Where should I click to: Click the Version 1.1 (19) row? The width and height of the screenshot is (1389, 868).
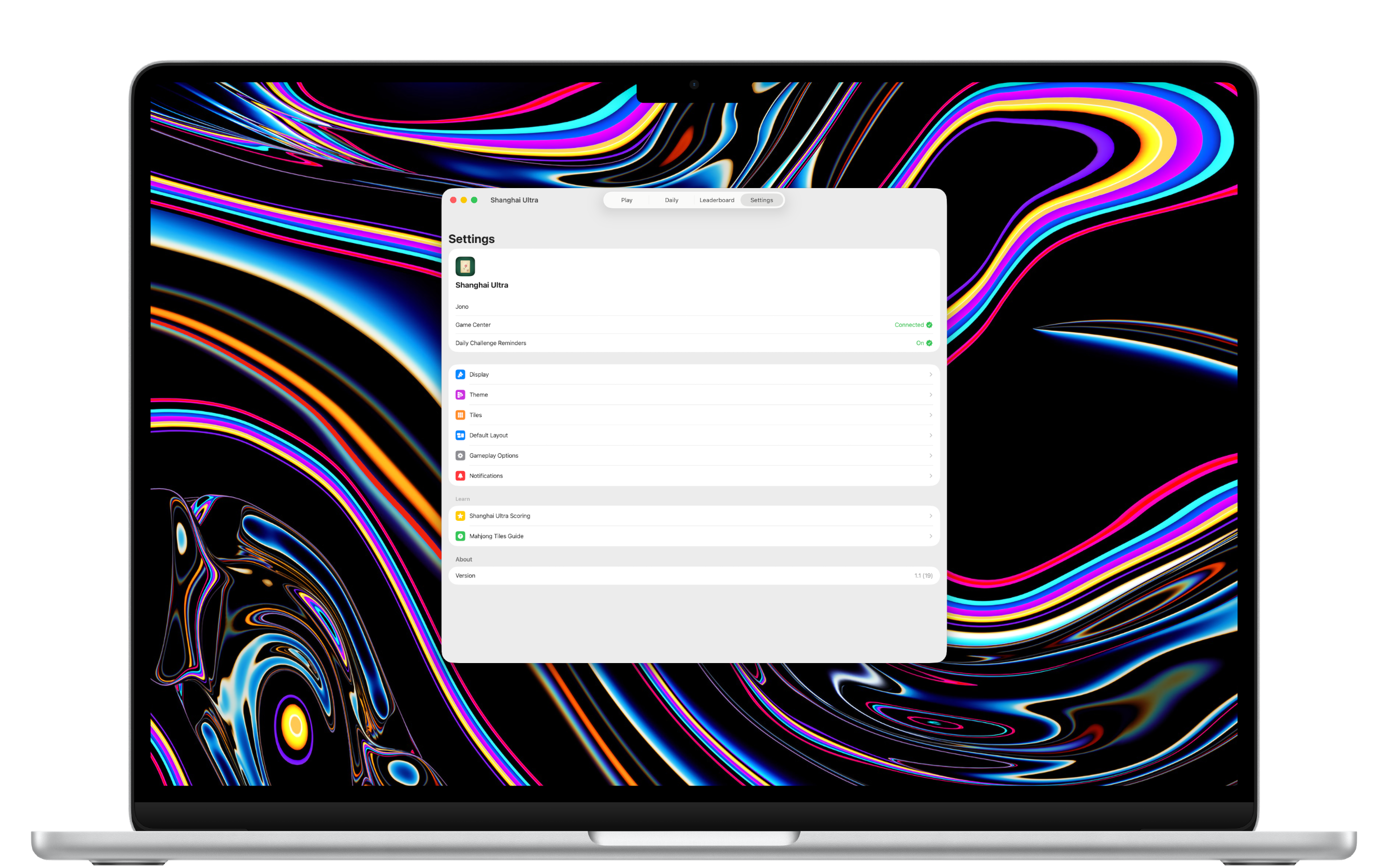(694, 575)
